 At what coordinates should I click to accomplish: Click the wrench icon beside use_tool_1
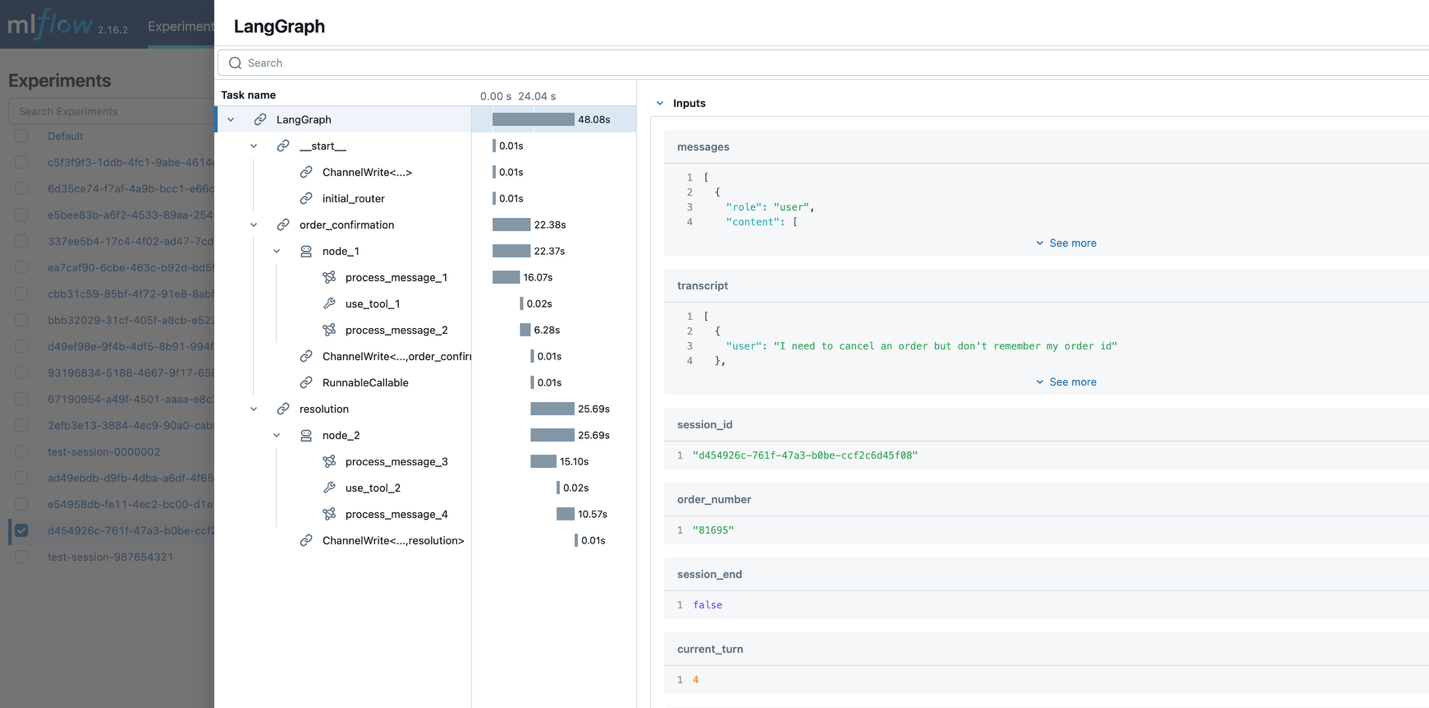(x=330, y=303)
